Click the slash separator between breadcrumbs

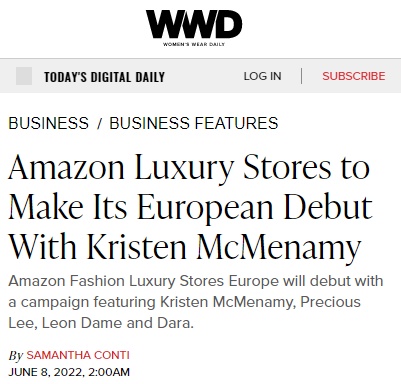(x=99, y=124)
